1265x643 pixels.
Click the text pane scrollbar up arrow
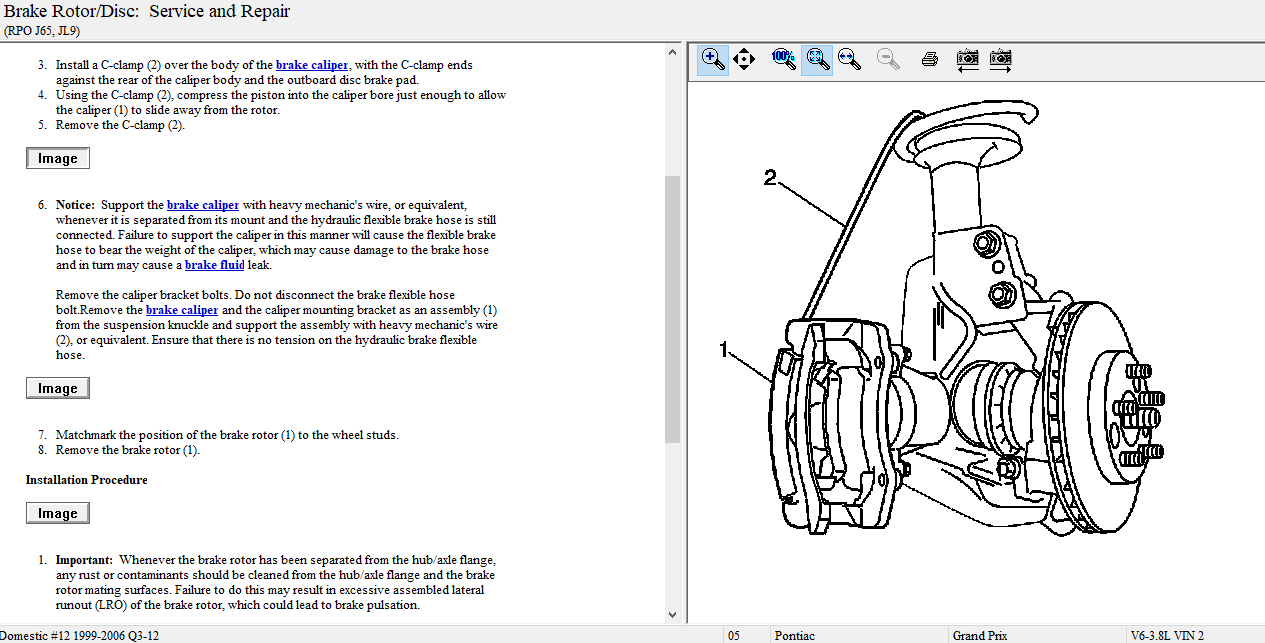(x=673, y=51)
